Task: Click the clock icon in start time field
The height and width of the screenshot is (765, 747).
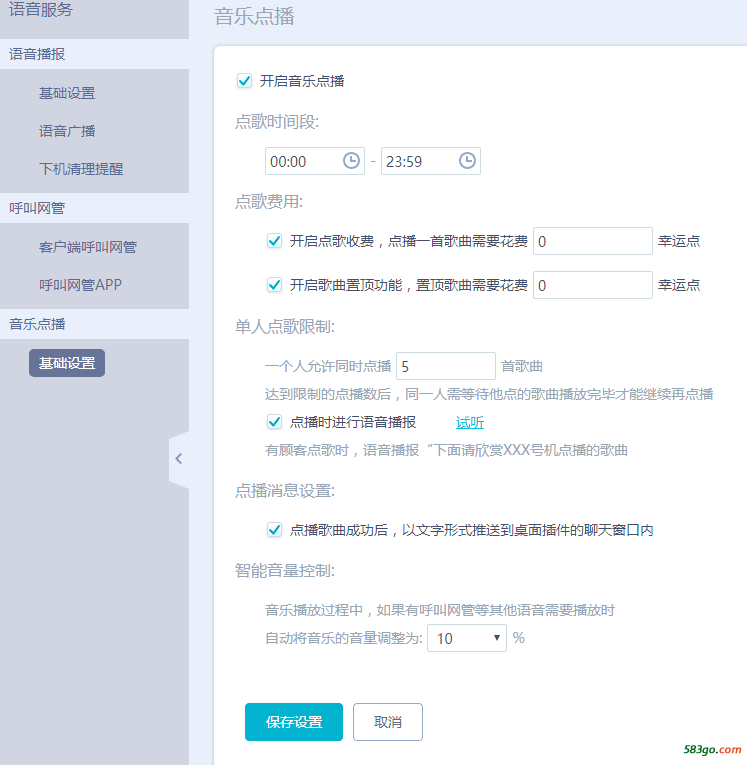Action: (351, 161)
